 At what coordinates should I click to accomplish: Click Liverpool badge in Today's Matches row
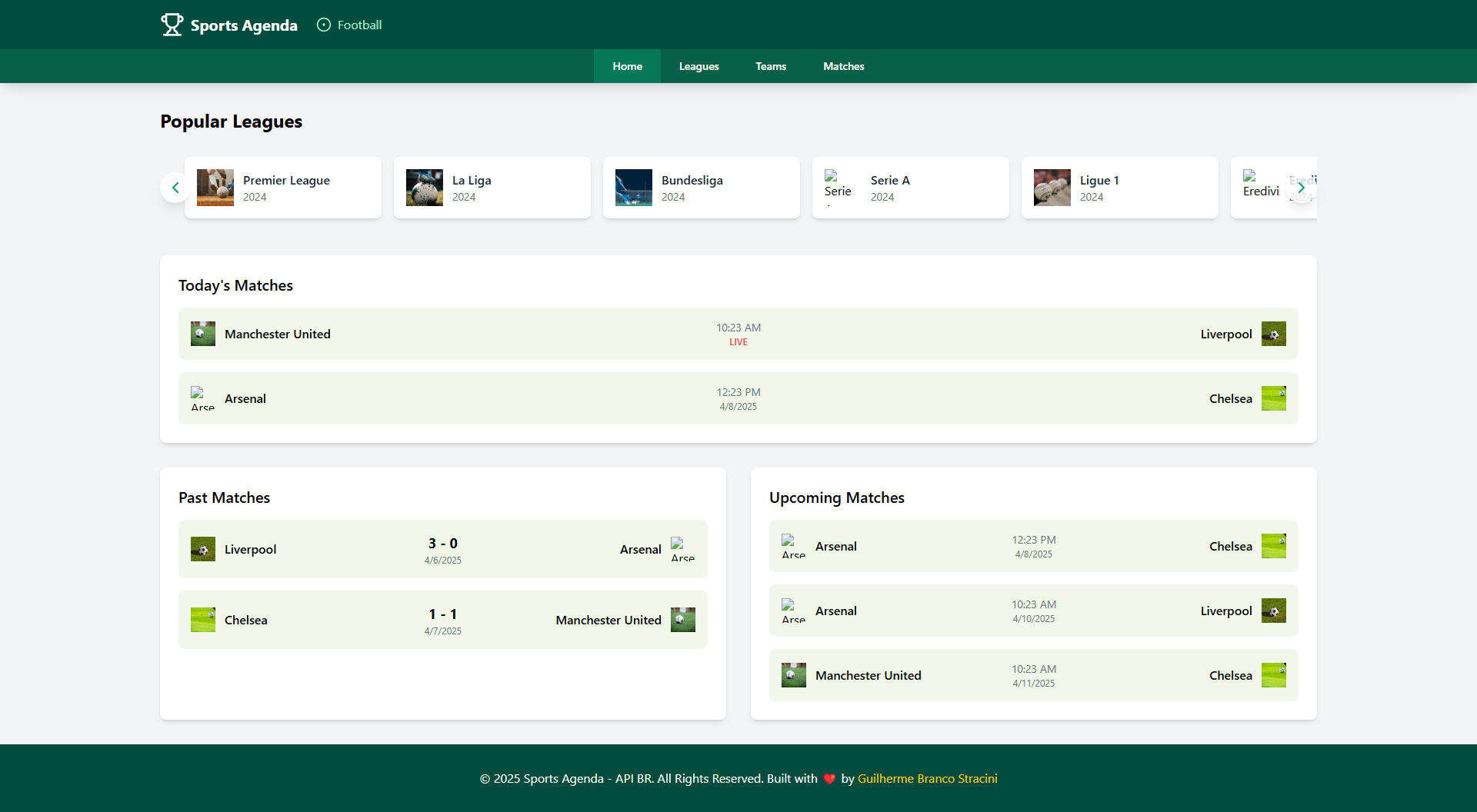point(1275,334)
